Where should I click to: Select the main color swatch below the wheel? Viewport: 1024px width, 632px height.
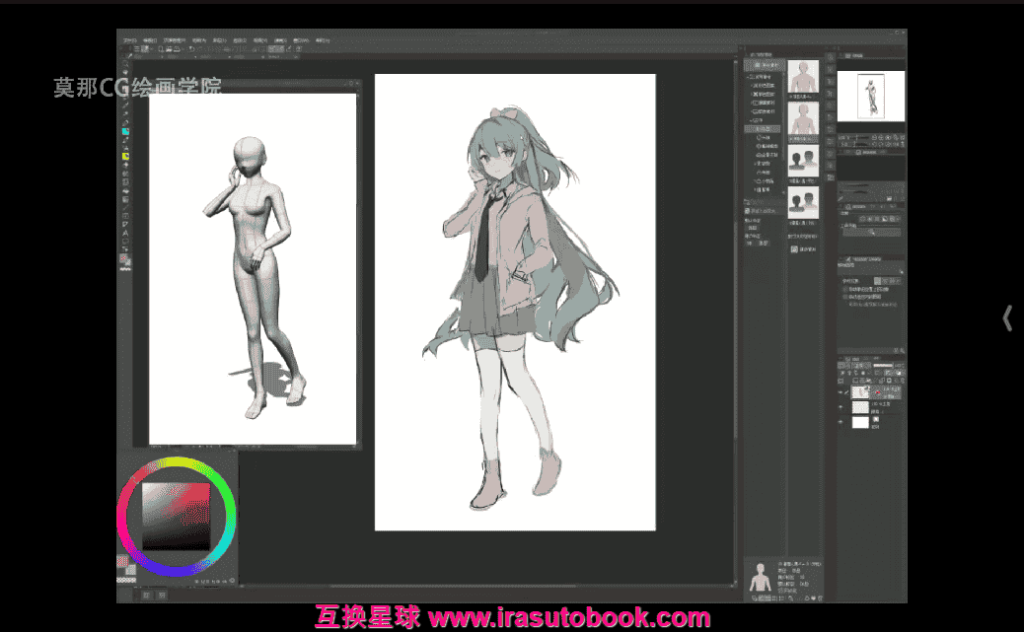coord(123,561)
